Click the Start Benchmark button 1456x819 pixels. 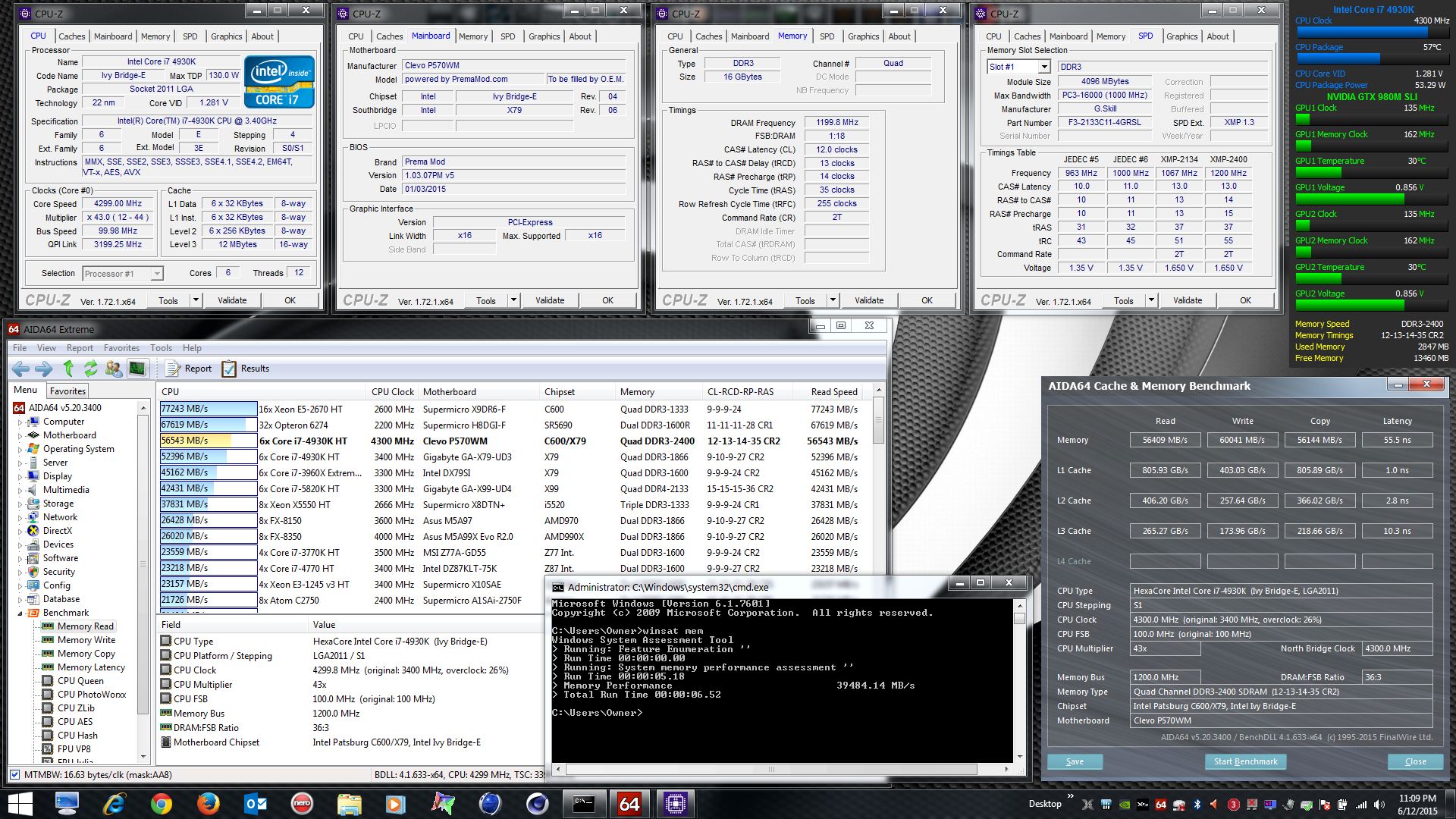click(1244, 761)
